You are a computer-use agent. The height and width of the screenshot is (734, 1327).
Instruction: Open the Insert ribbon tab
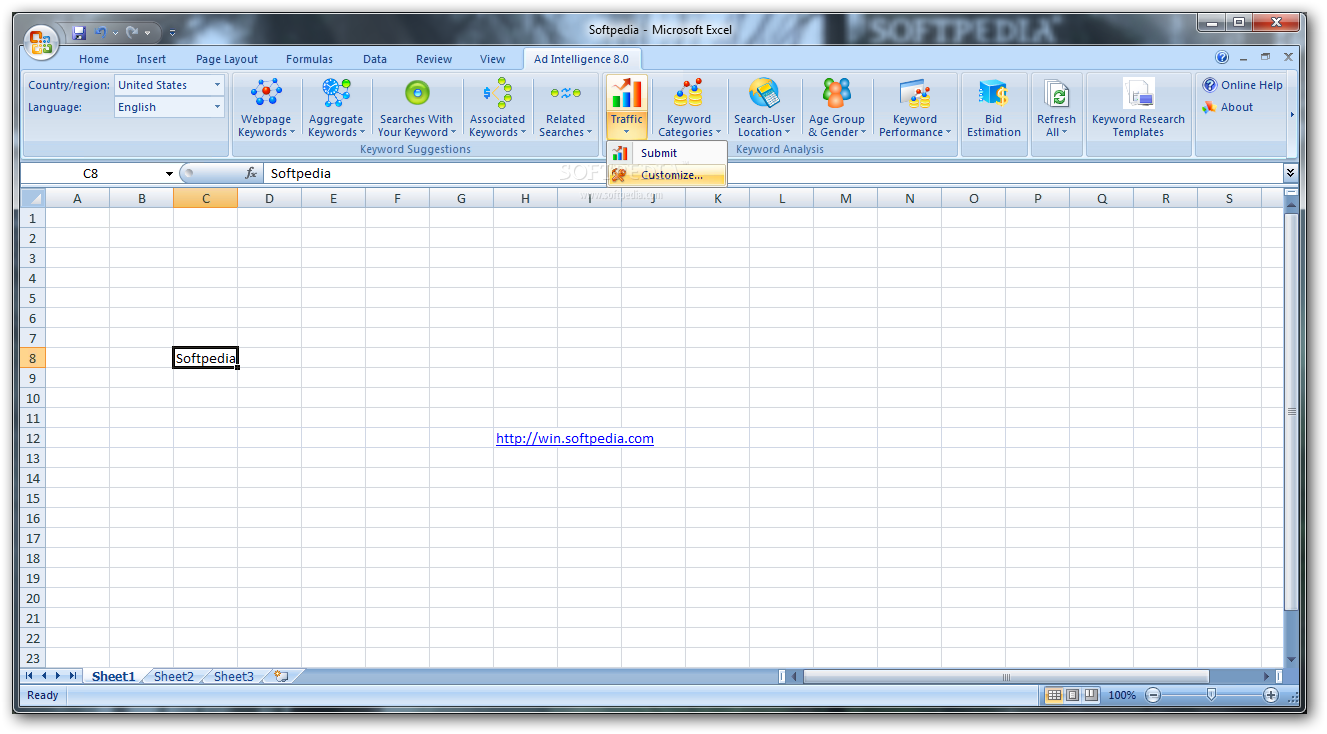(x=152, y=59)
